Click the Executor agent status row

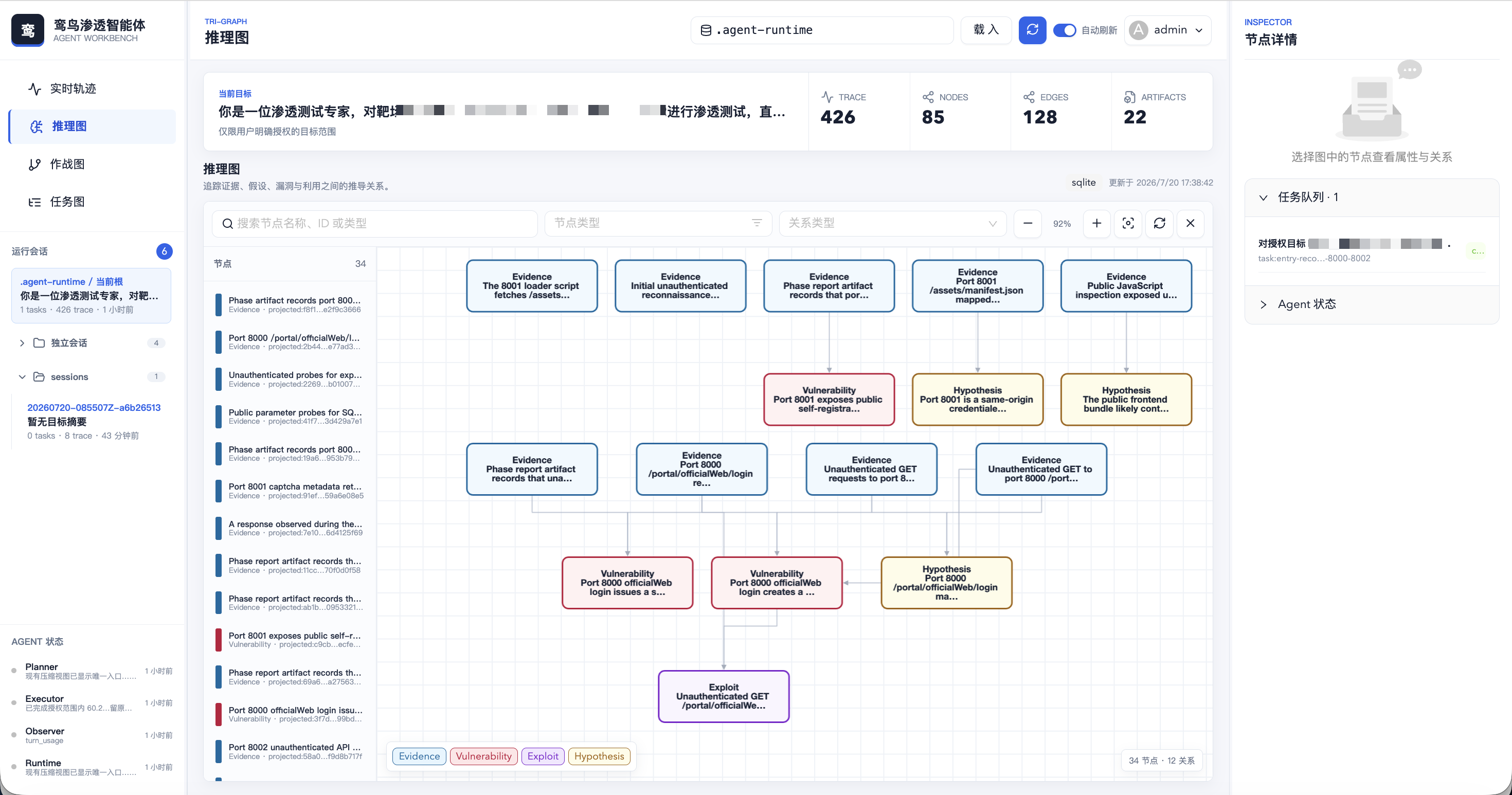[92, 703]
